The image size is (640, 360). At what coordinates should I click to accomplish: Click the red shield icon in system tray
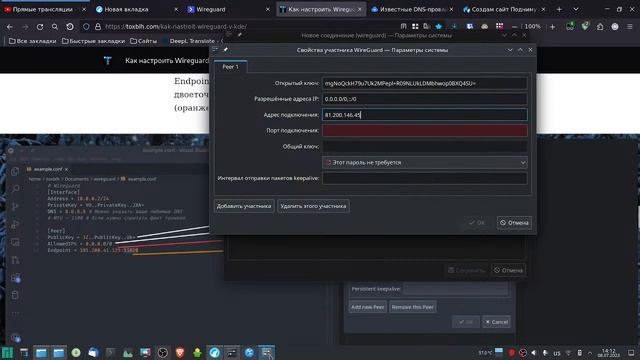511,353
